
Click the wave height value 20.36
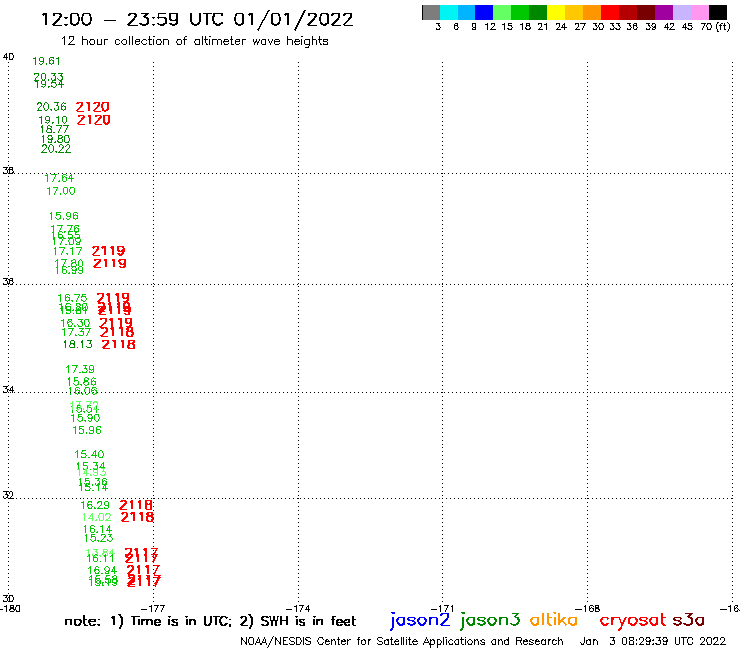tap(51, 107)
